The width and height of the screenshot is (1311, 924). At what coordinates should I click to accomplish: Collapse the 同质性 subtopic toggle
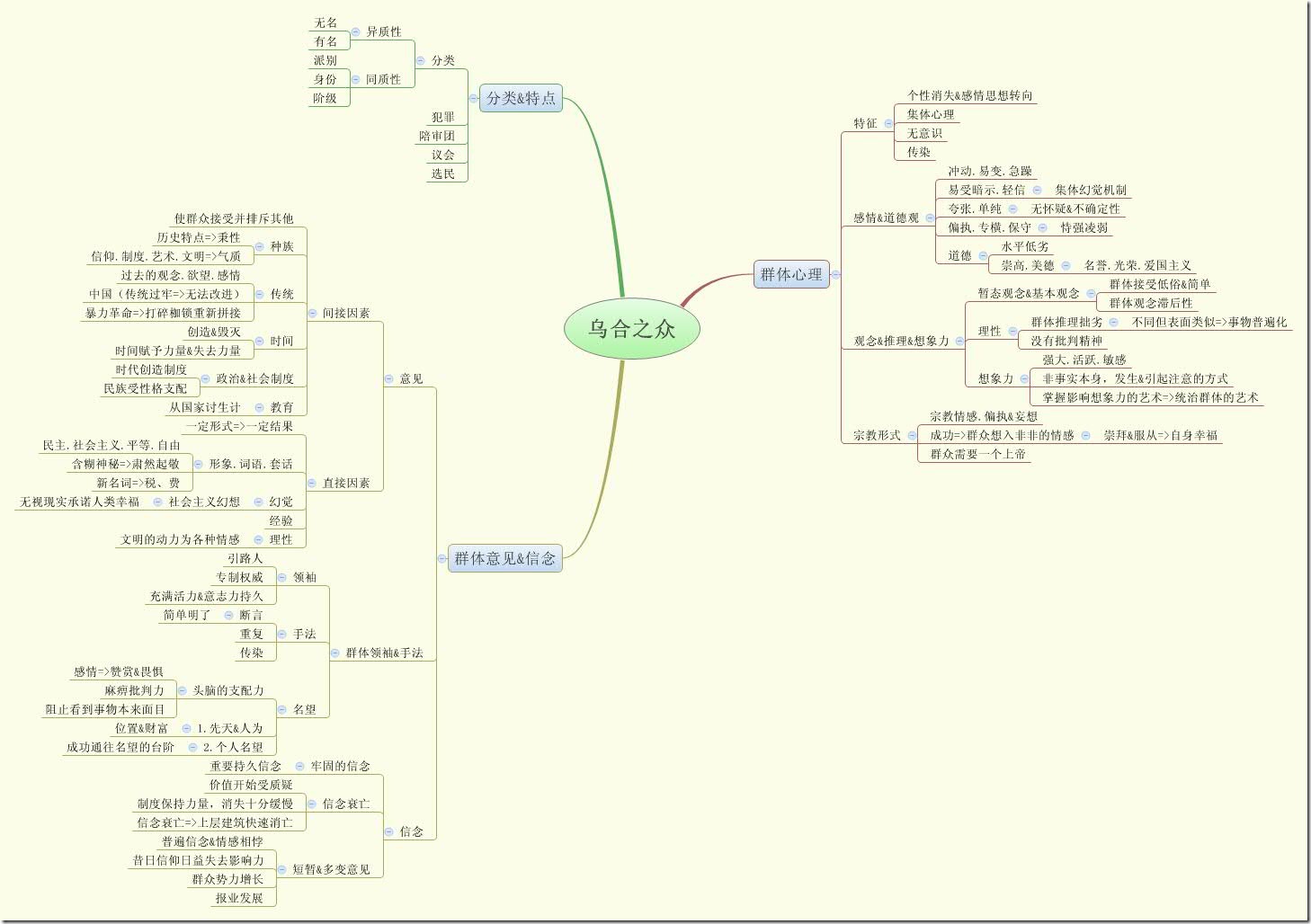point(355,79)
